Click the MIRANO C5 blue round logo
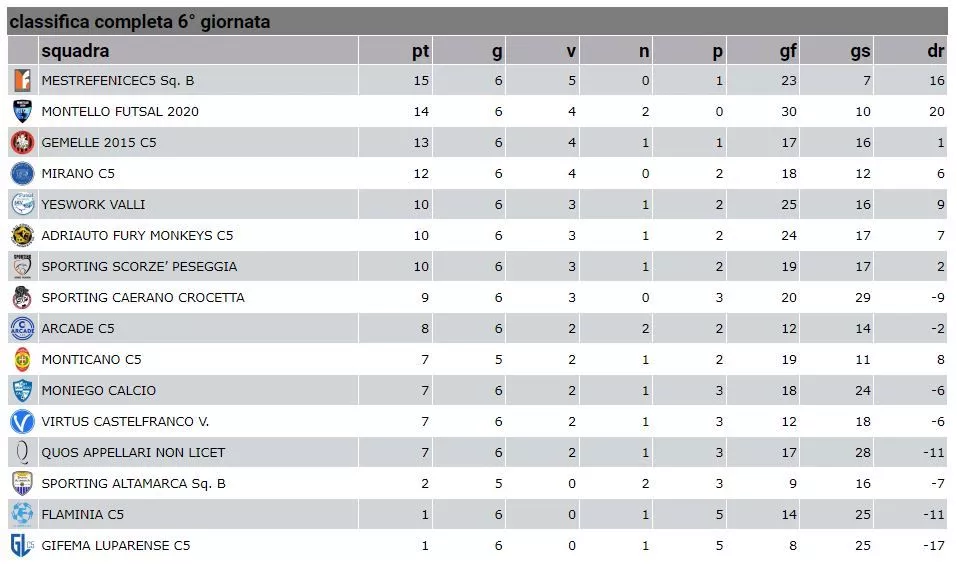Viewport: 957px width, 564px height. tap(23, 173)
